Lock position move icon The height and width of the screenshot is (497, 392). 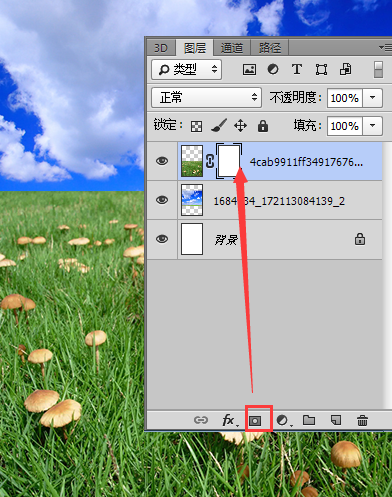click(240, 126)
